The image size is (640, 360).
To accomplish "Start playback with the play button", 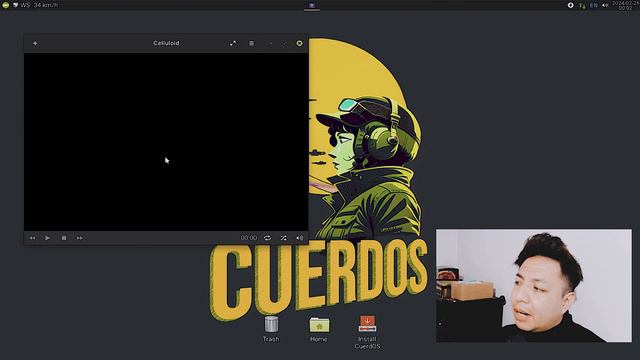I will coord(48,238).
